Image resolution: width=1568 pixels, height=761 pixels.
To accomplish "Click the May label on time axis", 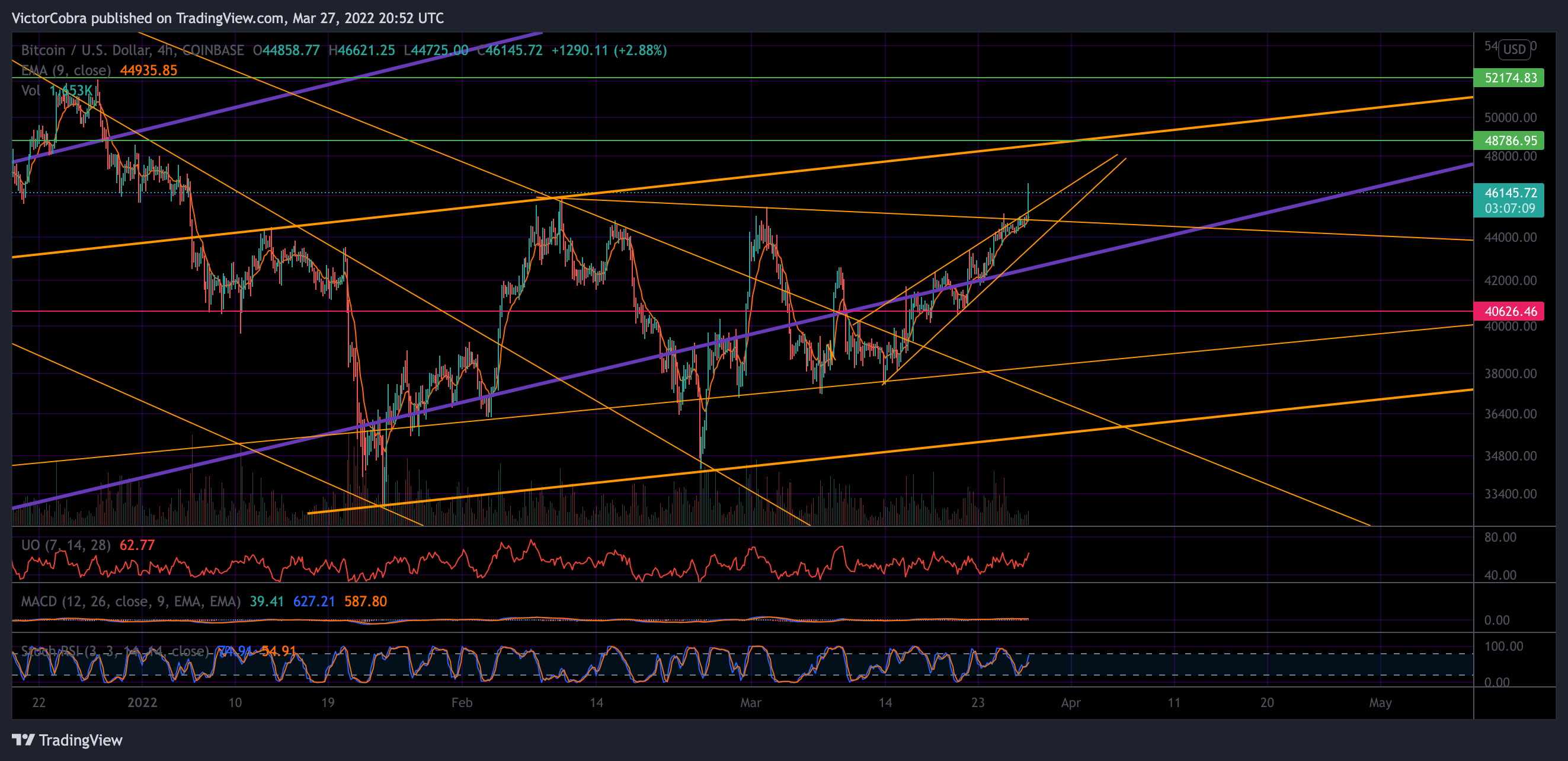I will pos(1381,702).
